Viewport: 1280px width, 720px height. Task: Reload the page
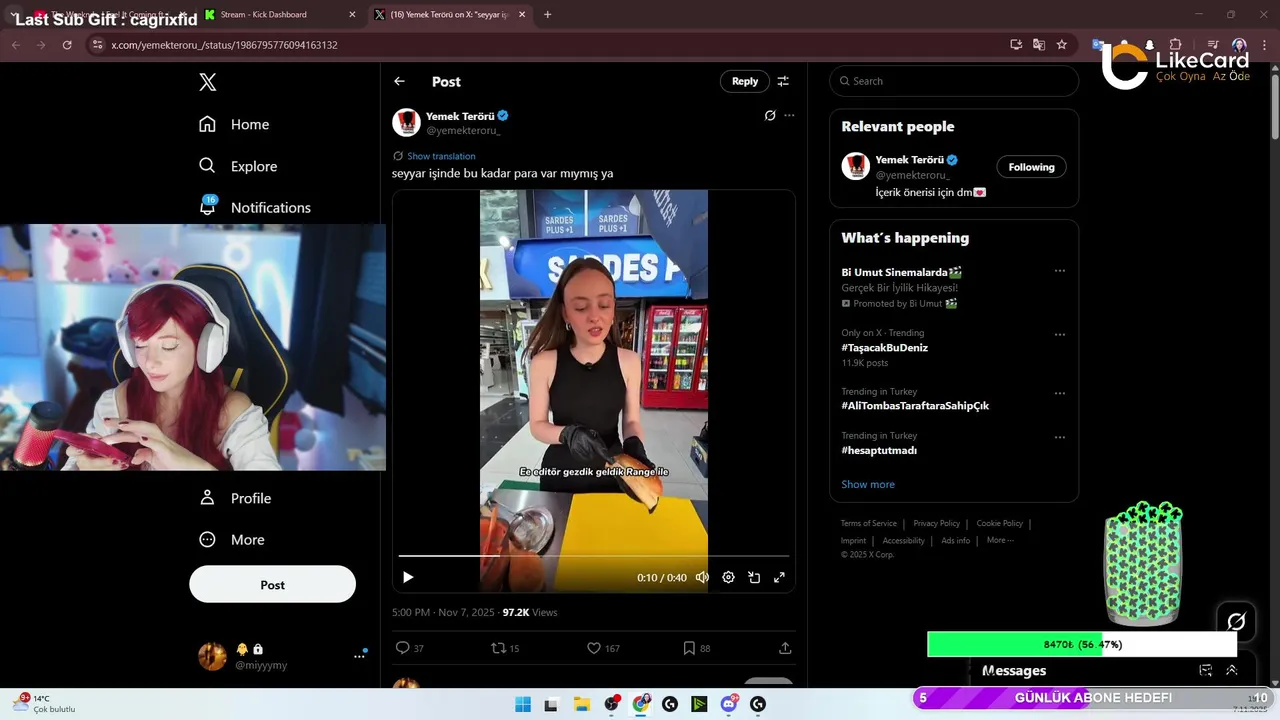67,45
